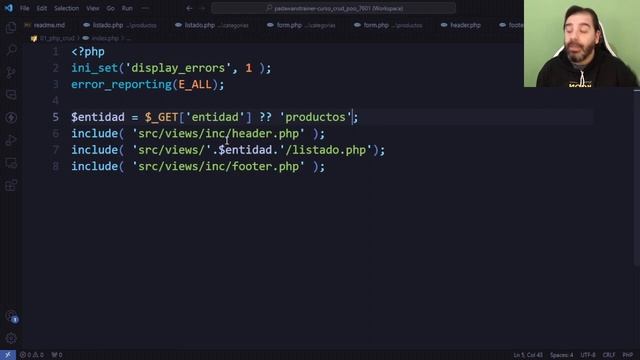Viewport: 640px width, 360px height.
Task: Click the webcam overlay thumbnail
Action: [x=582, y=43]
